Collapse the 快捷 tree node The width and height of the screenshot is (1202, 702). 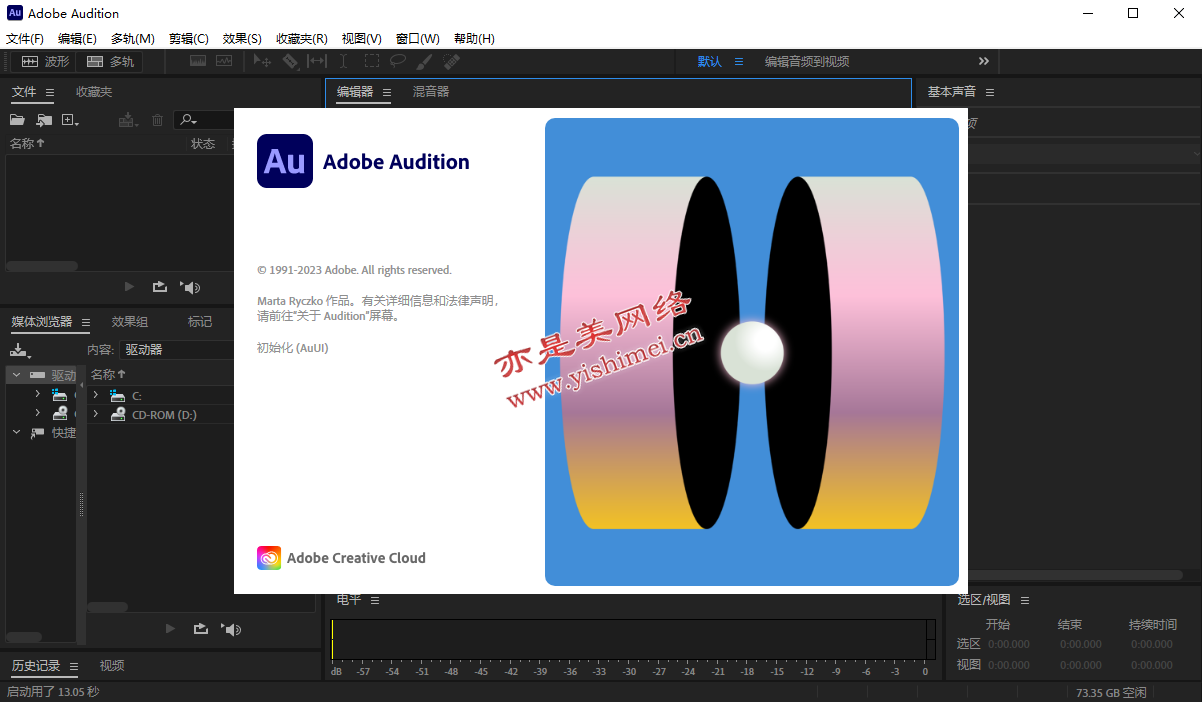pyautogui.click(x=16, y=433)
